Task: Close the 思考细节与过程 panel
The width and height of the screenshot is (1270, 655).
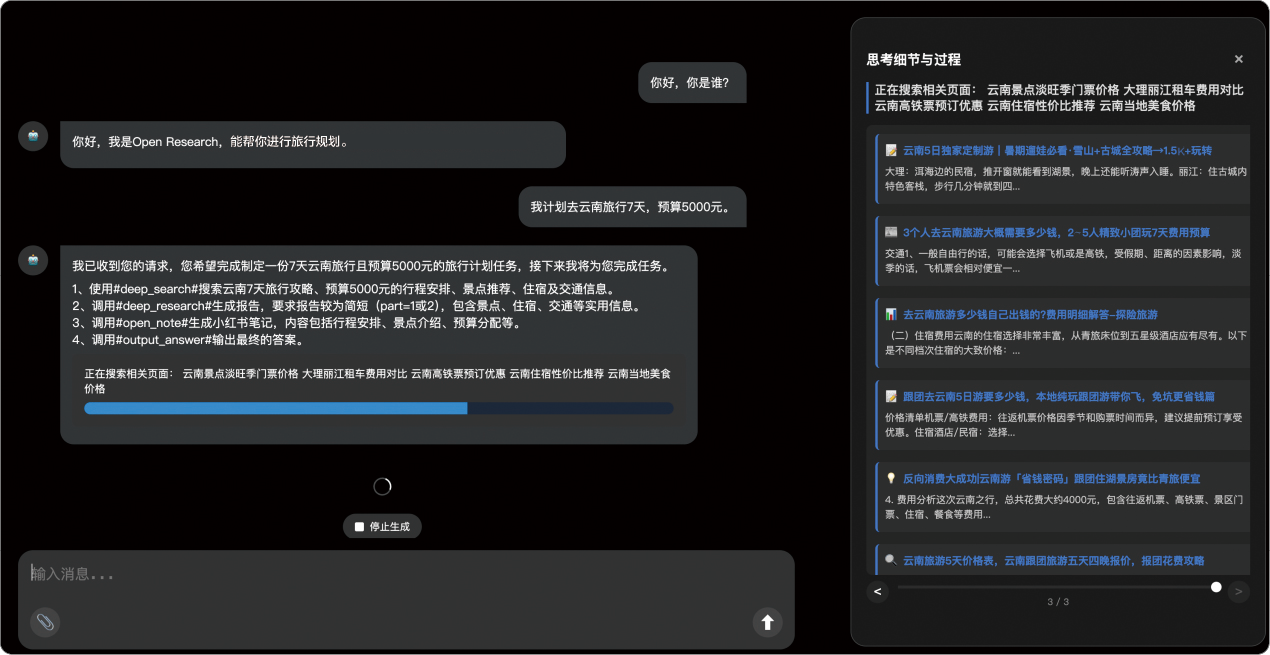Action: point(1238,59)
